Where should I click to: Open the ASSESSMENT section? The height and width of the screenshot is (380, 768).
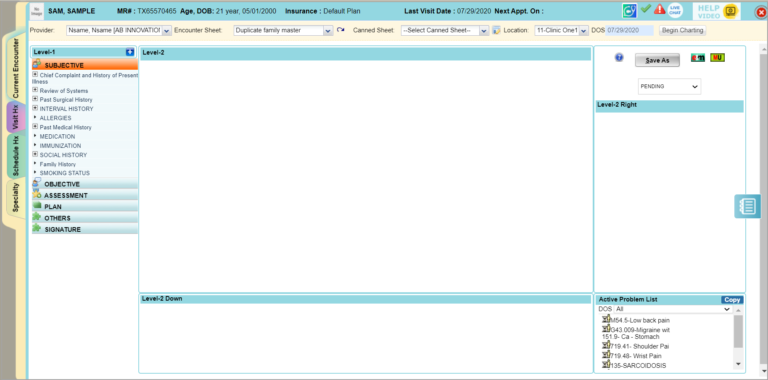coord(85,195)
